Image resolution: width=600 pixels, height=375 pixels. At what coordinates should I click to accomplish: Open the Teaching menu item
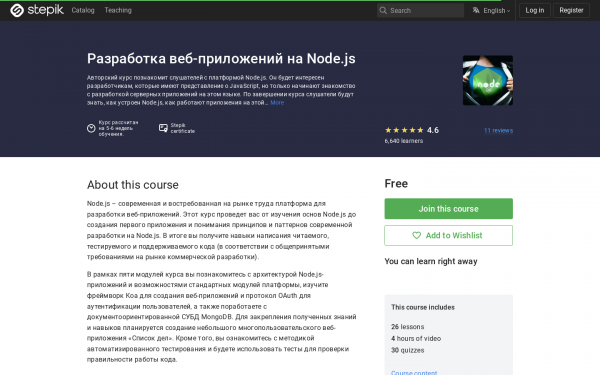118,10
